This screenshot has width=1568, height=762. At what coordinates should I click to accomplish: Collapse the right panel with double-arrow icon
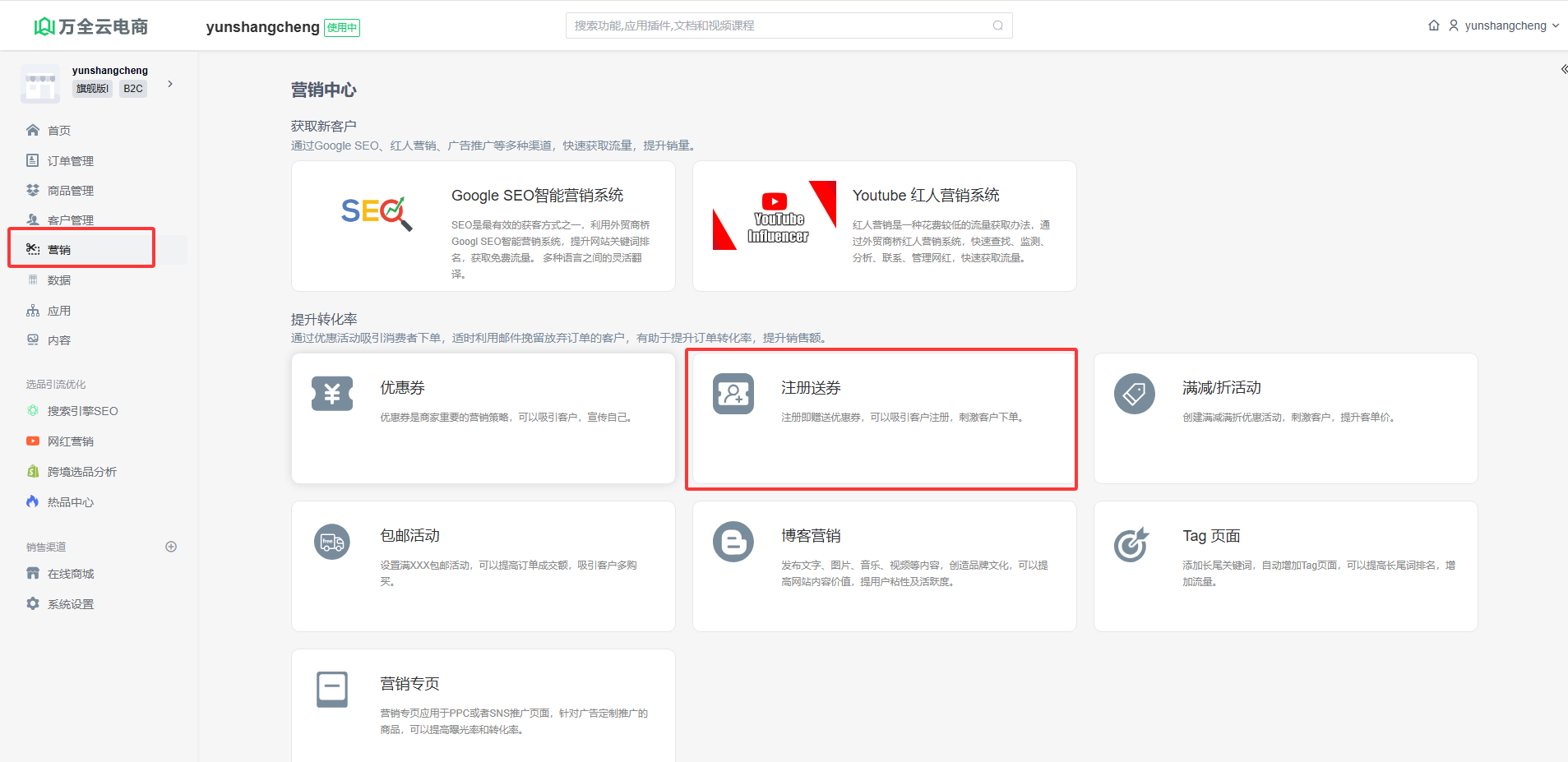pos(1563,69)
